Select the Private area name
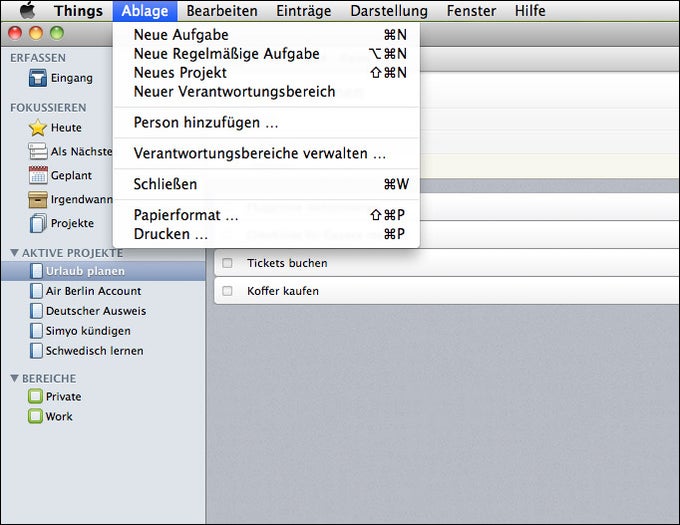The width and height of the screenshot is (680, 525). click(x=64, y=397)
